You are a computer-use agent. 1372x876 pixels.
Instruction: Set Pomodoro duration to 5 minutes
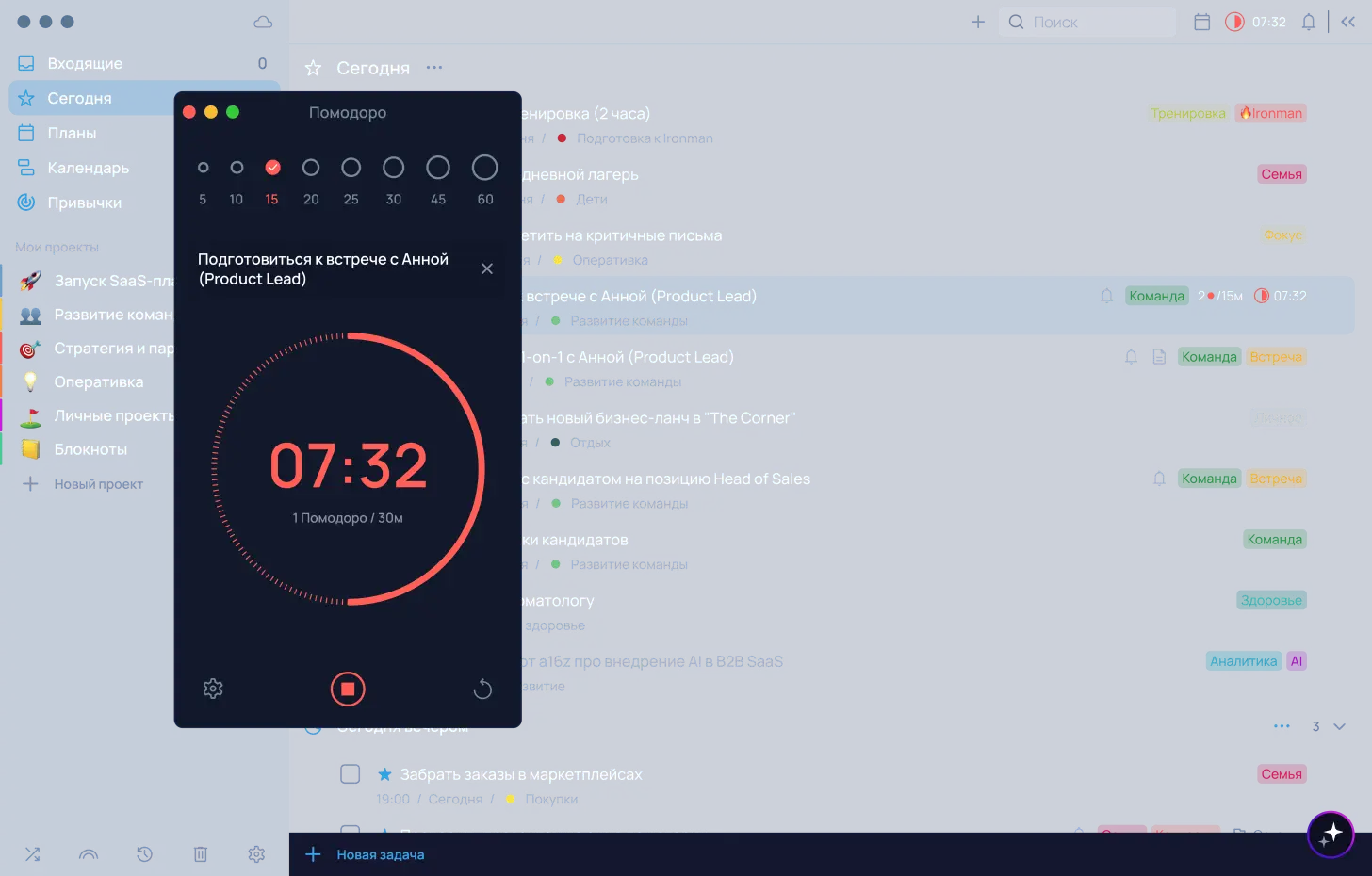click(203, 168)
